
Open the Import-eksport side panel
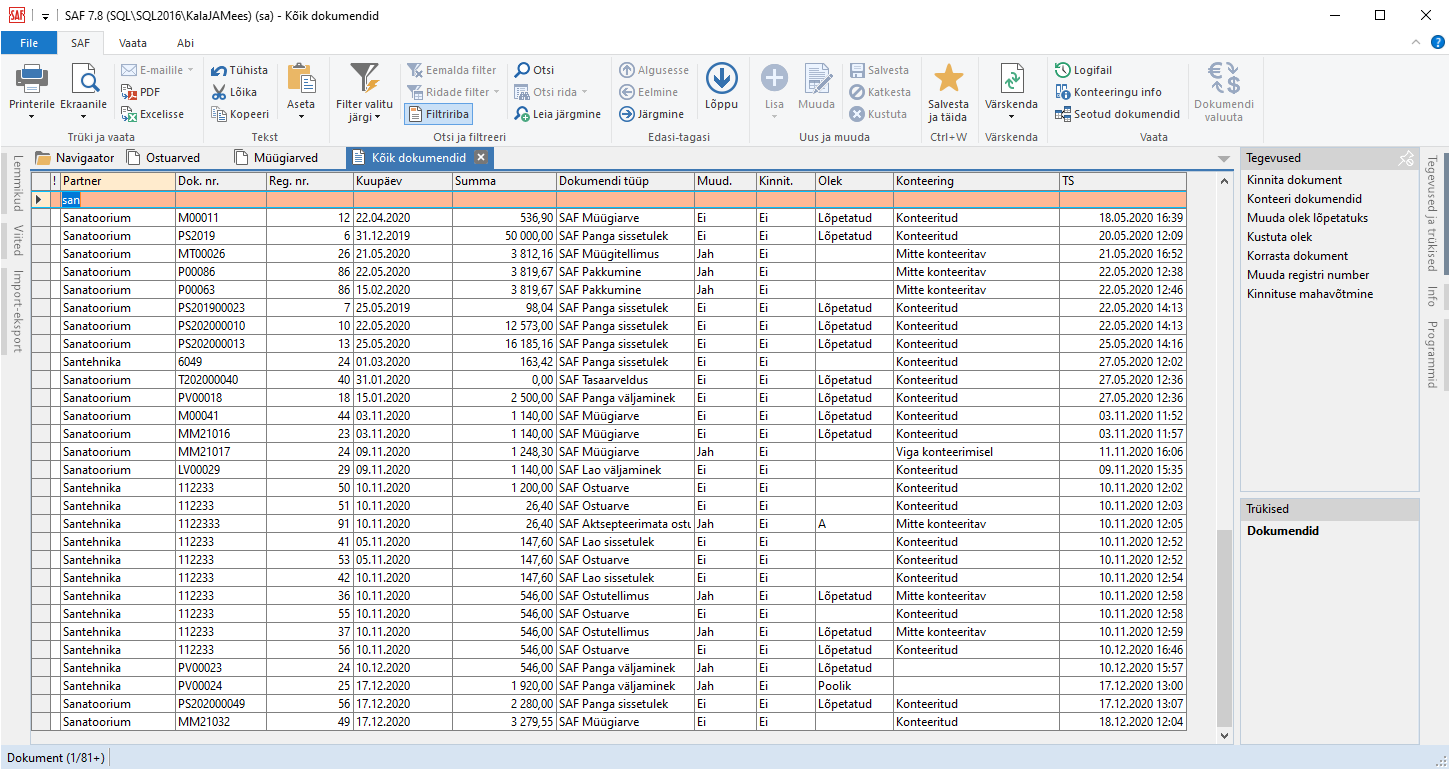[x=16, y=310]
